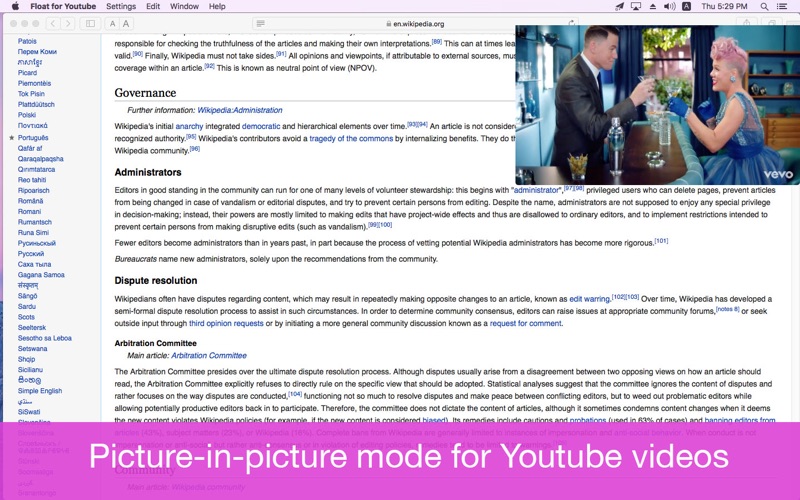Open the request for comment link

pyautogui.click(x=526, y=323)
